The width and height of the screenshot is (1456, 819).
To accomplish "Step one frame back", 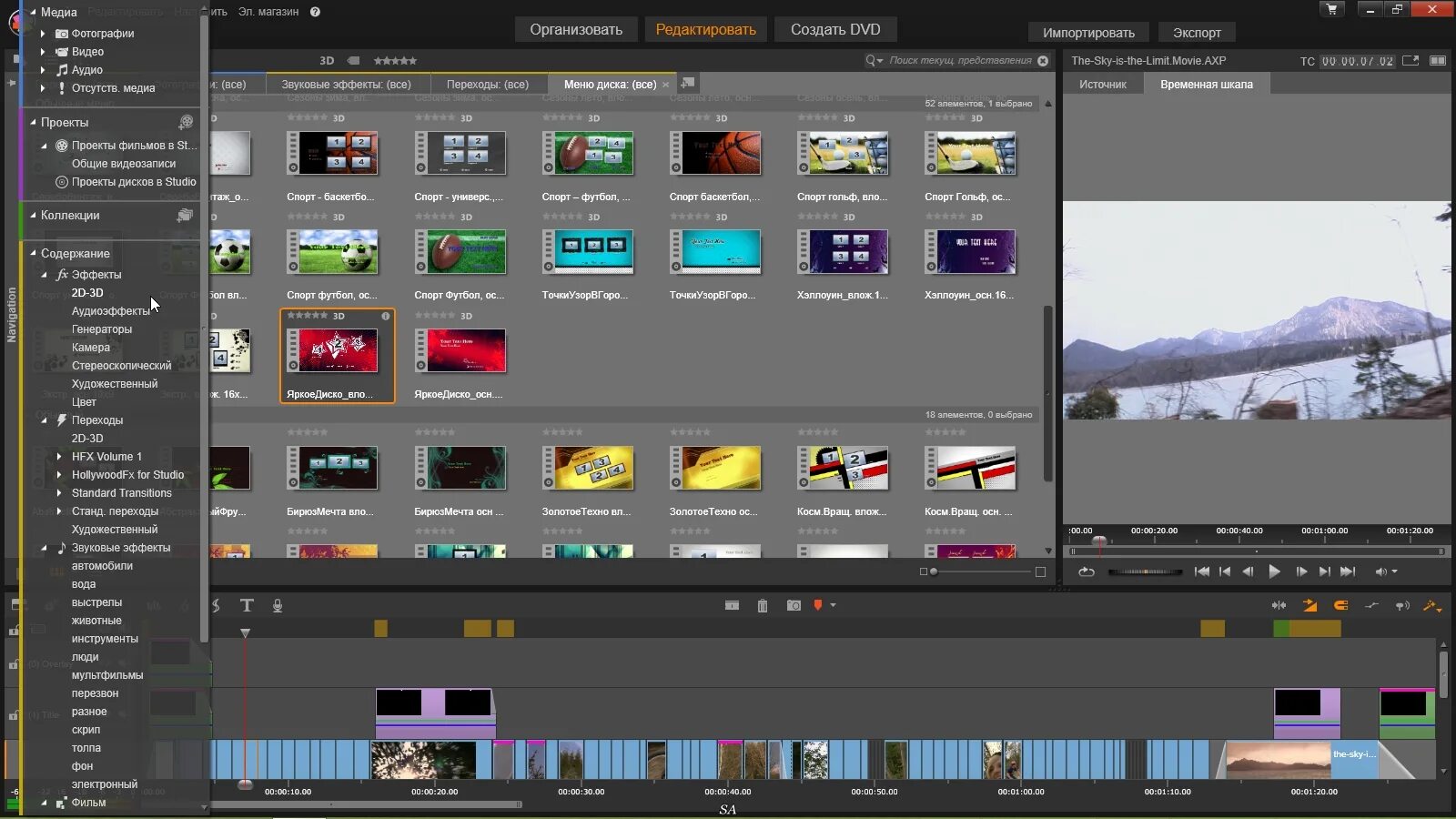I will pos(1249,571).
